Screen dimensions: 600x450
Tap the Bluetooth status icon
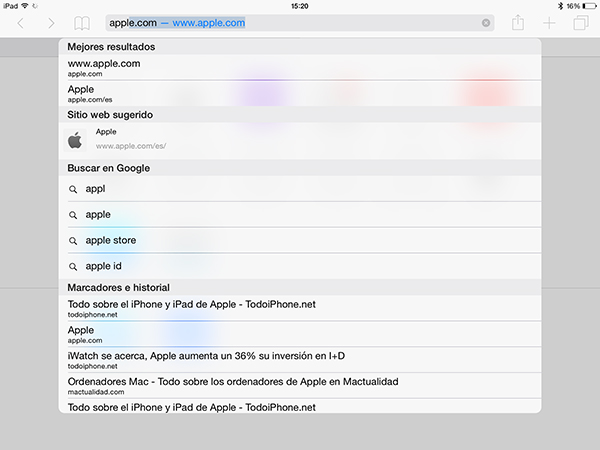pos(561,6)
